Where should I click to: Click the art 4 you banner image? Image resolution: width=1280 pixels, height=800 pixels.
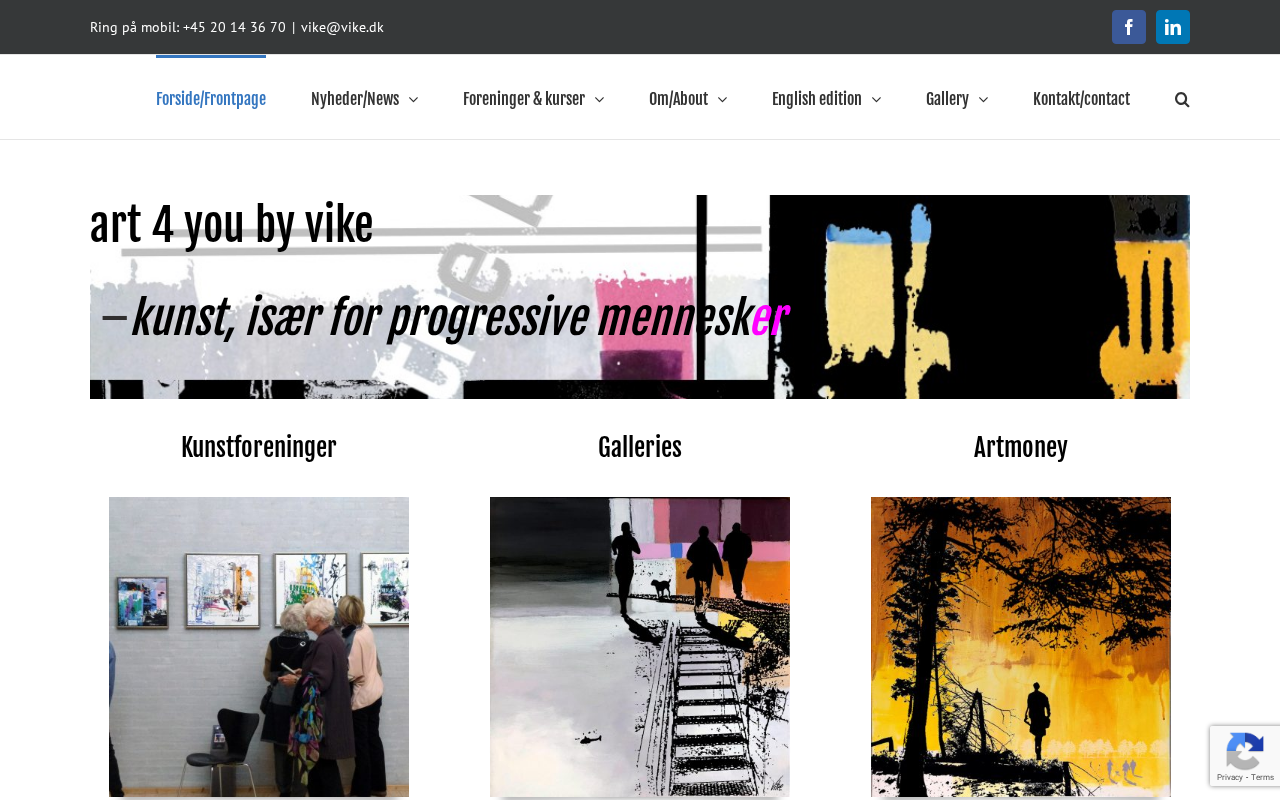pos(640,297)
